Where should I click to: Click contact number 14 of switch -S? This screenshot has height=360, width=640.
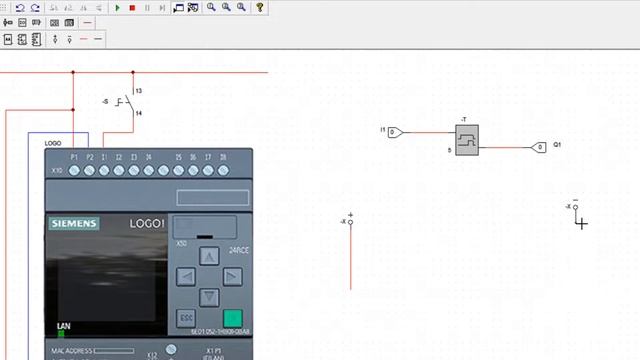point(139,113)
